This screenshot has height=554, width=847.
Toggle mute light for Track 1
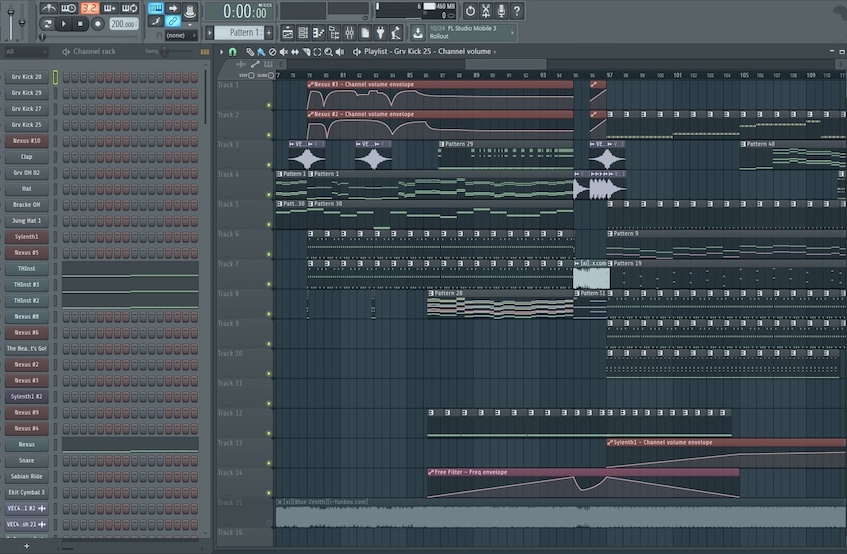coord(269,105)
